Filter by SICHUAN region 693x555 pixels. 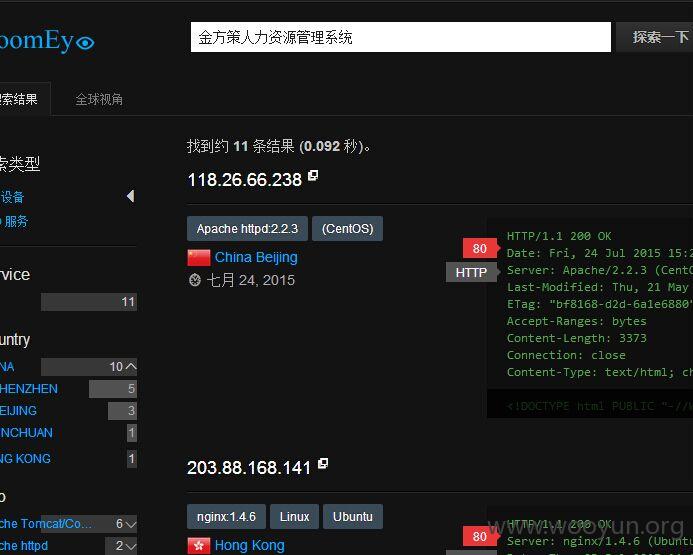[26, 433]
